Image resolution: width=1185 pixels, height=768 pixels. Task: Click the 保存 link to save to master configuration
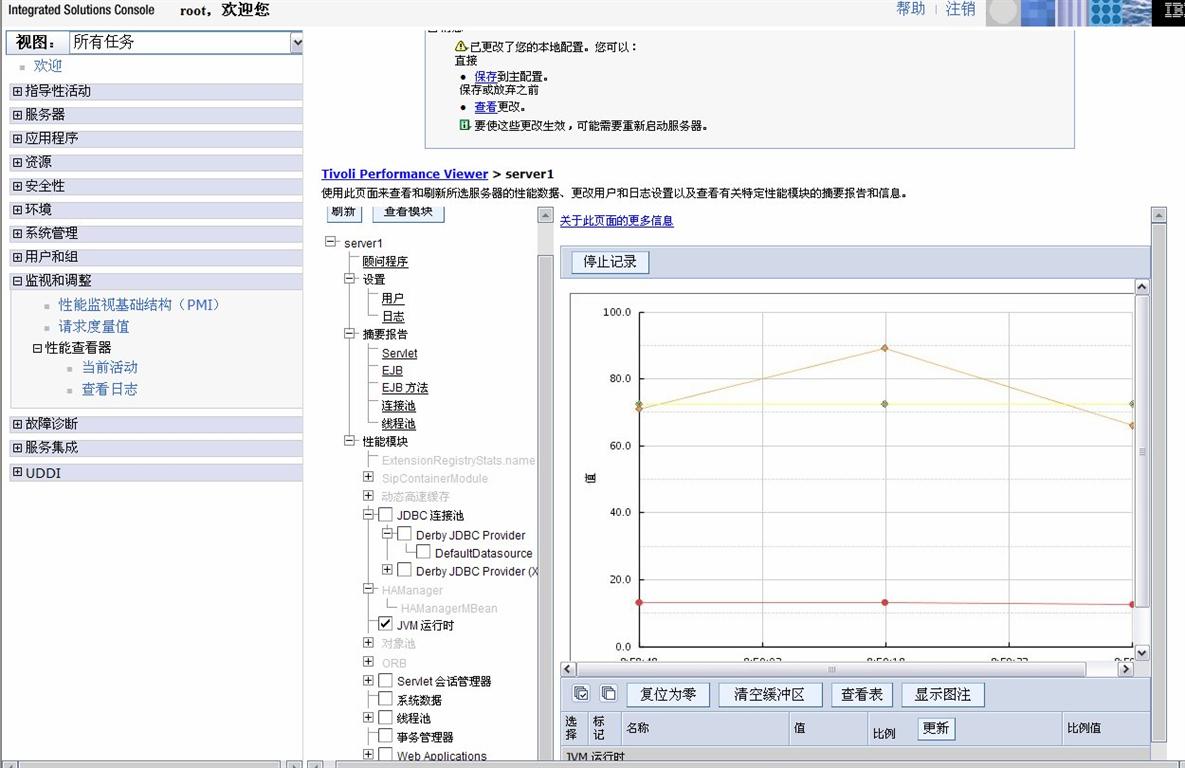click(x=485, y=76)
